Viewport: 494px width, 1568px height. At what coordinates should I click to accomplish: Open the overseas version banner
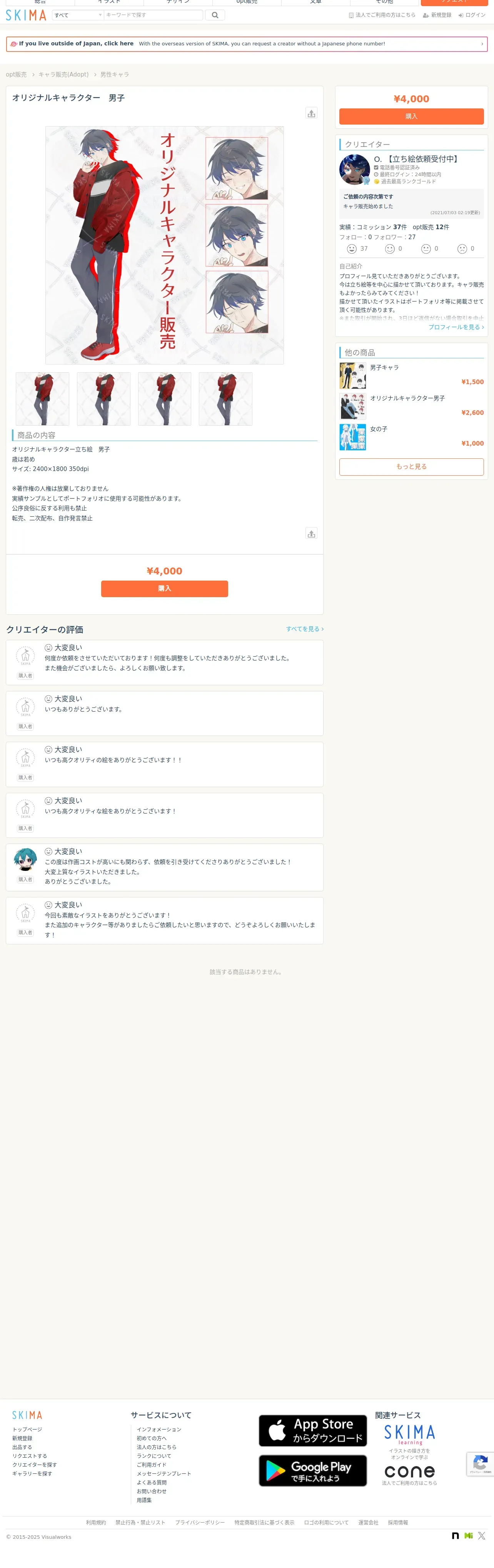(247, 44)
